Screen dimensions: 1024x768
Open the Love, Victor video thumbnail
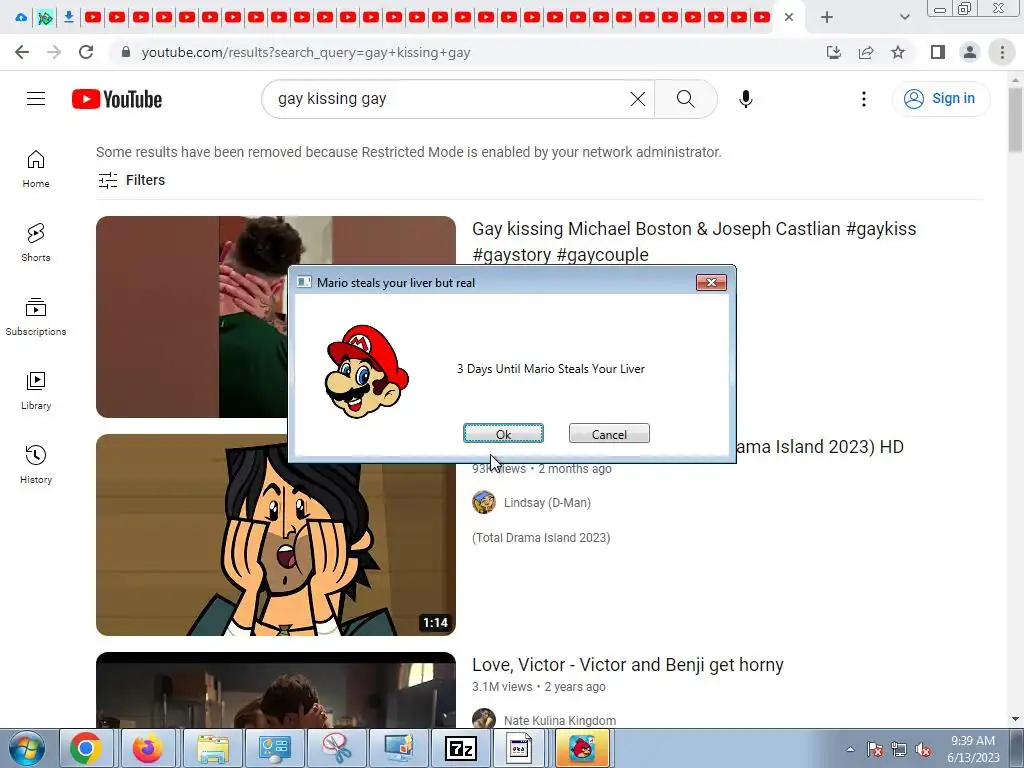276,690
